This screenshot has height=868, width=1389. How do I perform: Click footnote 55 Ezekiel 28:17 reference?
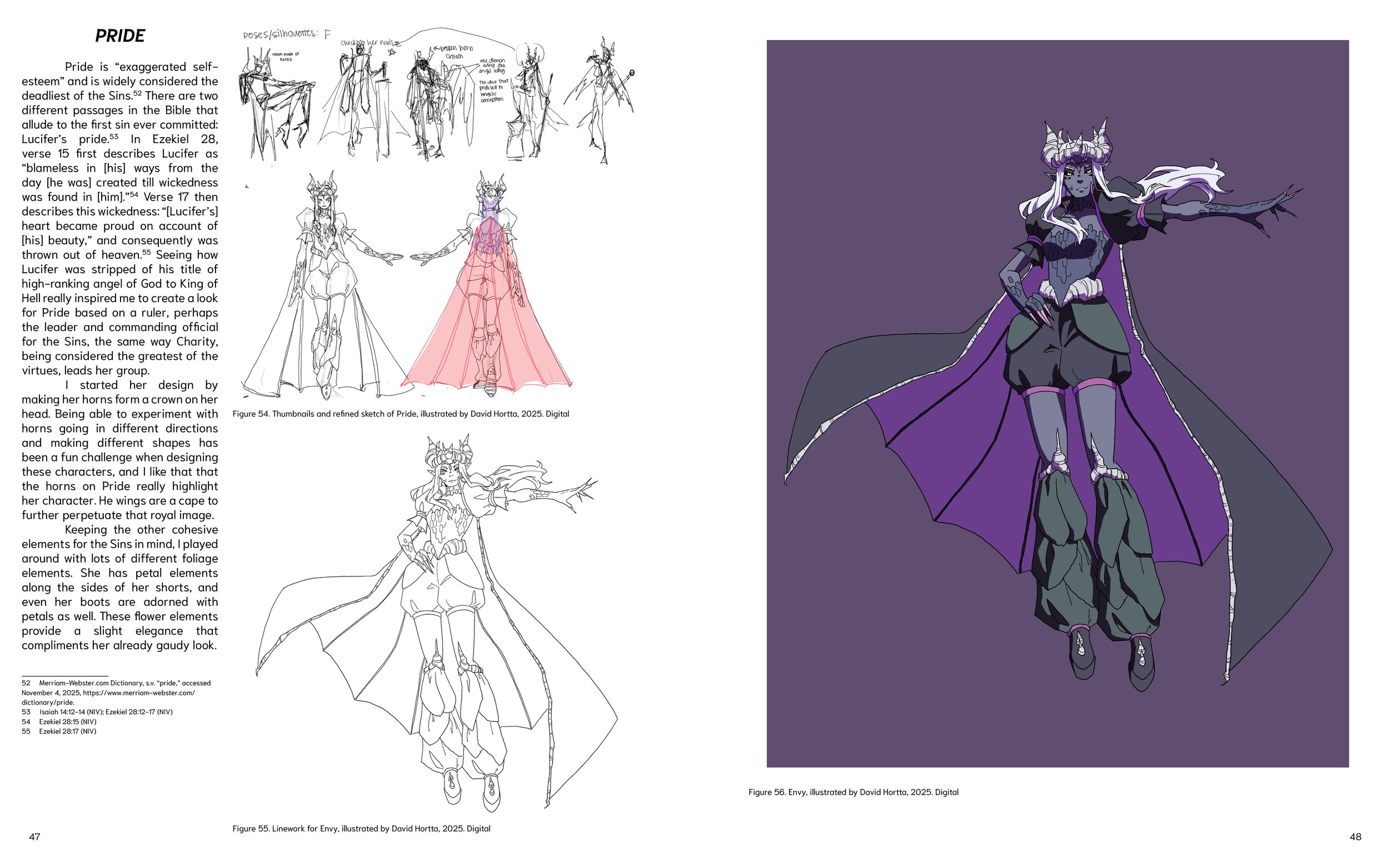coord(67,731)
